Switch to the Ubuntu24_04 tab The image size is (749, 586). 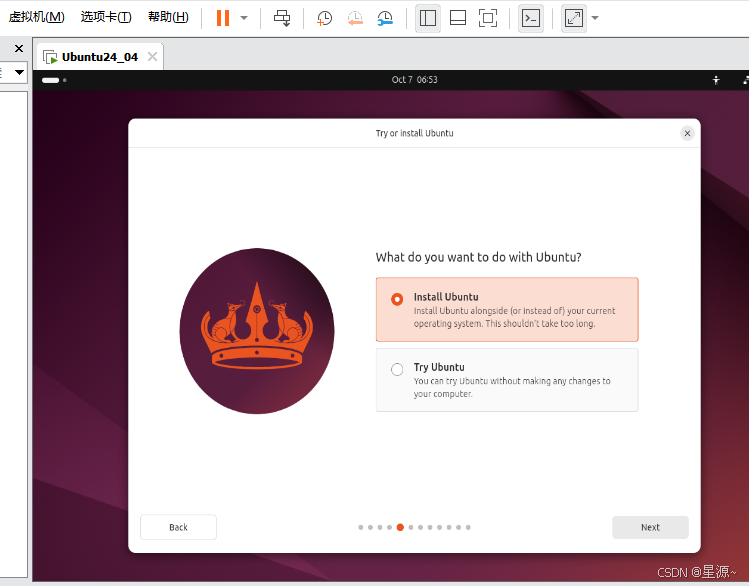tap(99, 57)
